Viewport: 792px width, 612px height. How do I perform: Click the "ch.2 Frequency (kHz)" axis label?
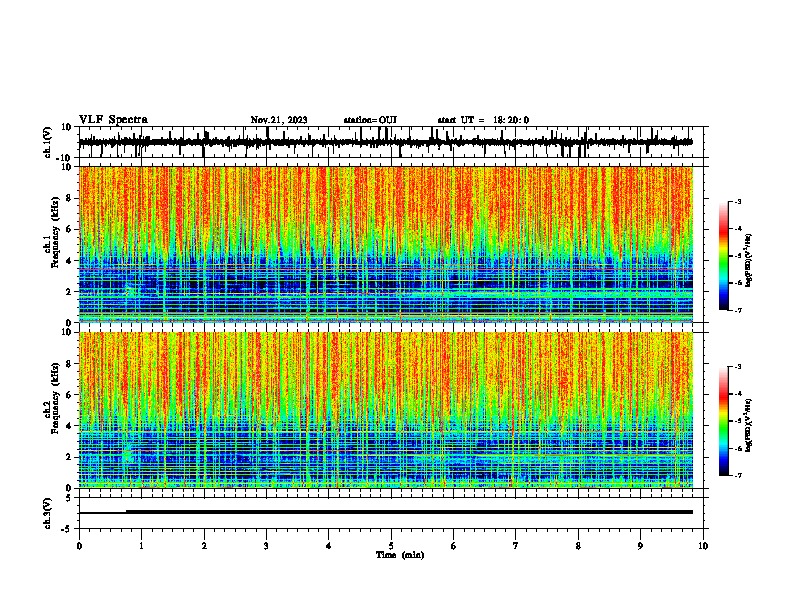51,398
